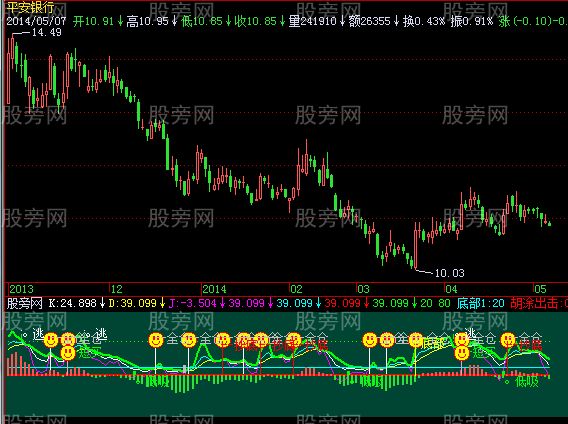Click the green 低吸 marker near May

[x=527, y=381]
